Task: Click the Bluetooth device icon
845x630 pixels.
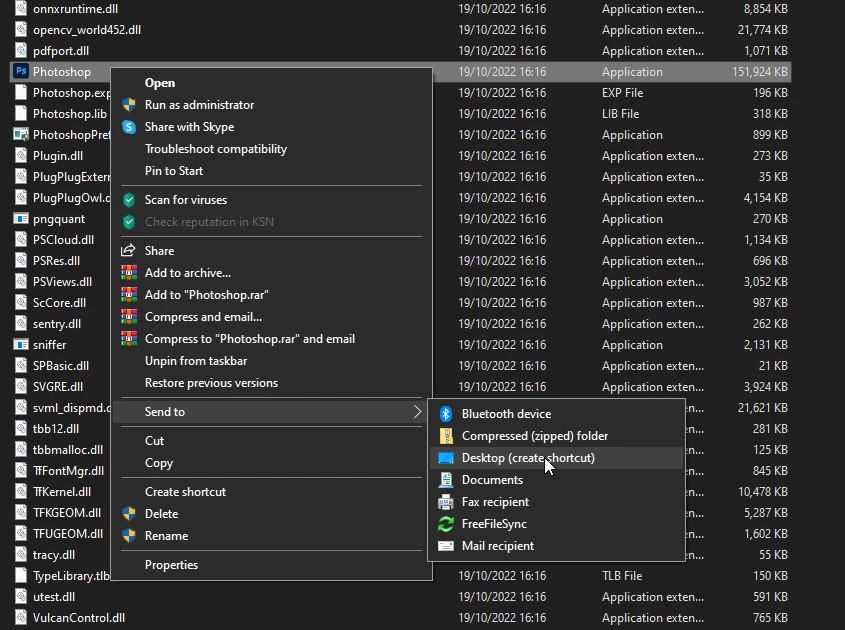Action: [446, 414]
